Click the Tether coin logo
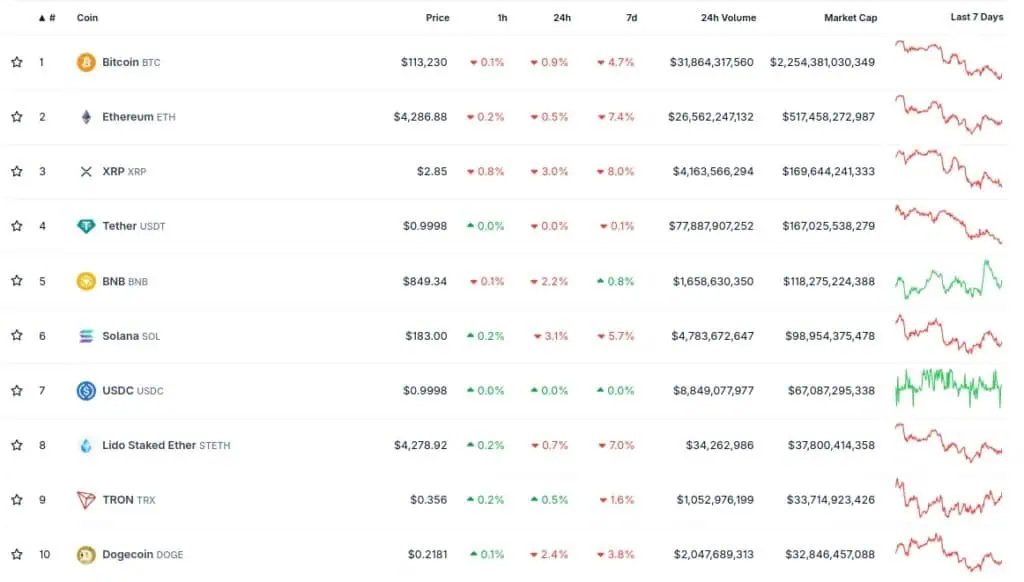This screenshot has height=582, width=1024. 86,226
